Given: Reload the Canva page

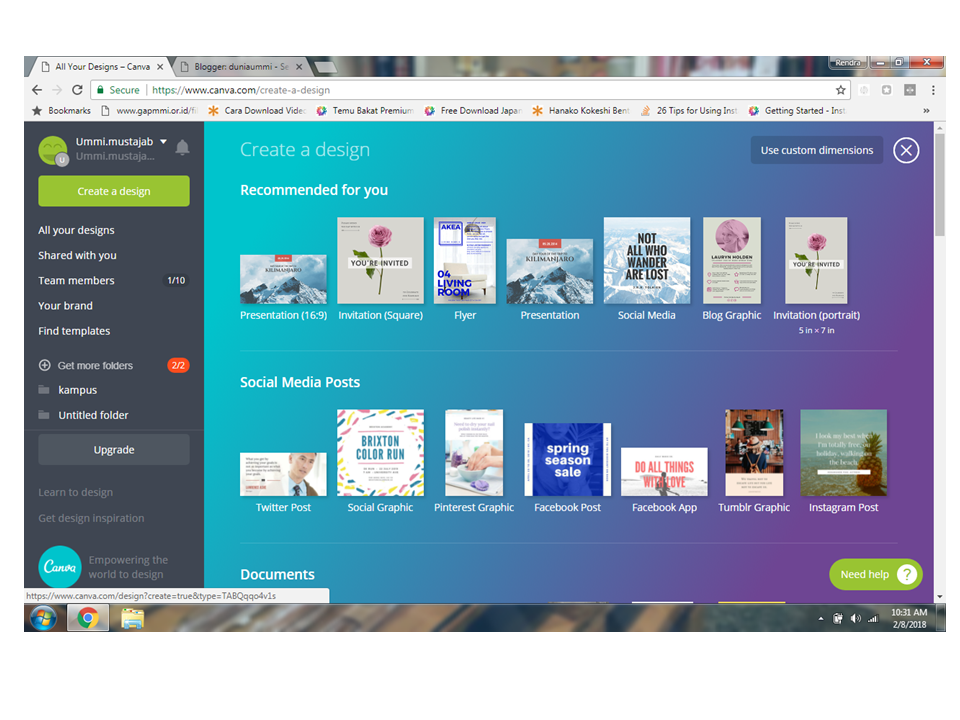Looking at the screenshot, I should coord(77,90).
